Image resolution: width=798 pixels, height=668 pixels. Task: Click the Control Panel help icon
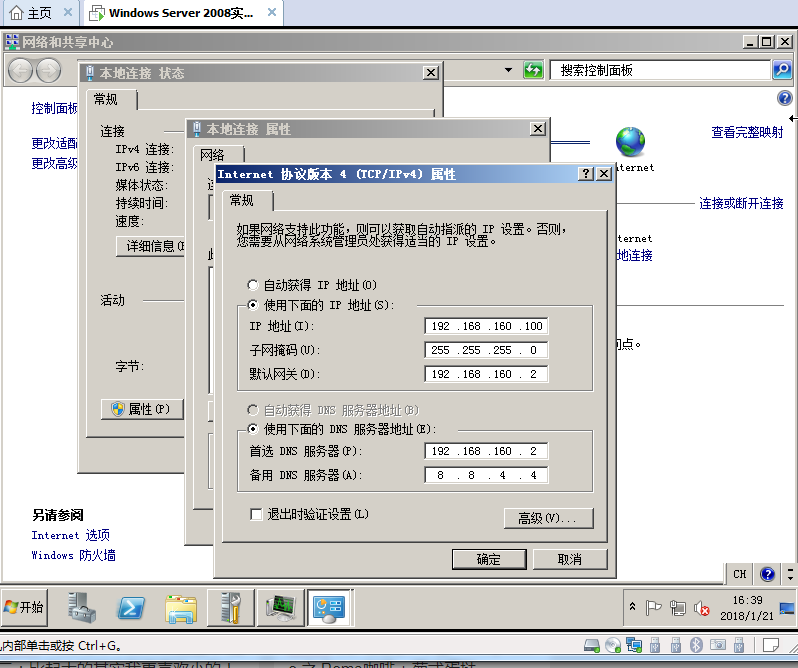pos(785,98)
